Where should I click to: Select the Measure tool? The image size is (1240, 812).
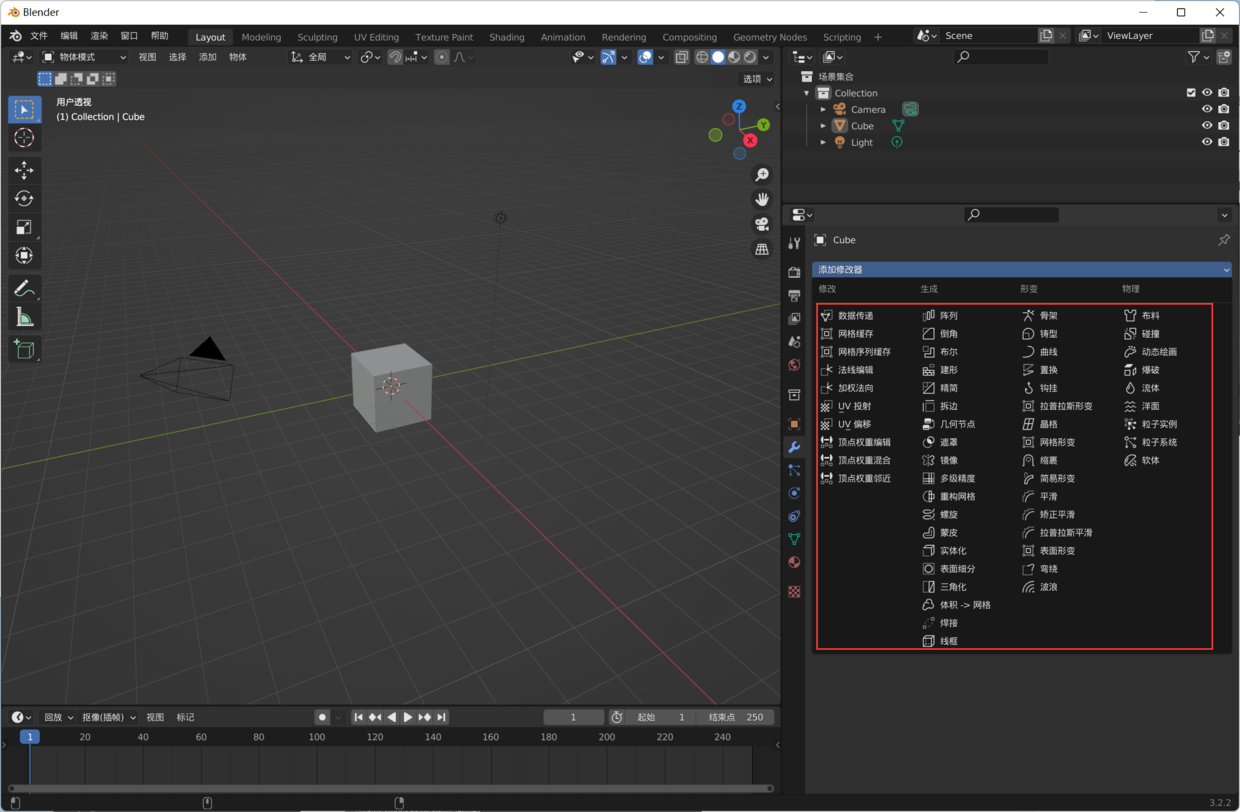[x=24, y=318]
